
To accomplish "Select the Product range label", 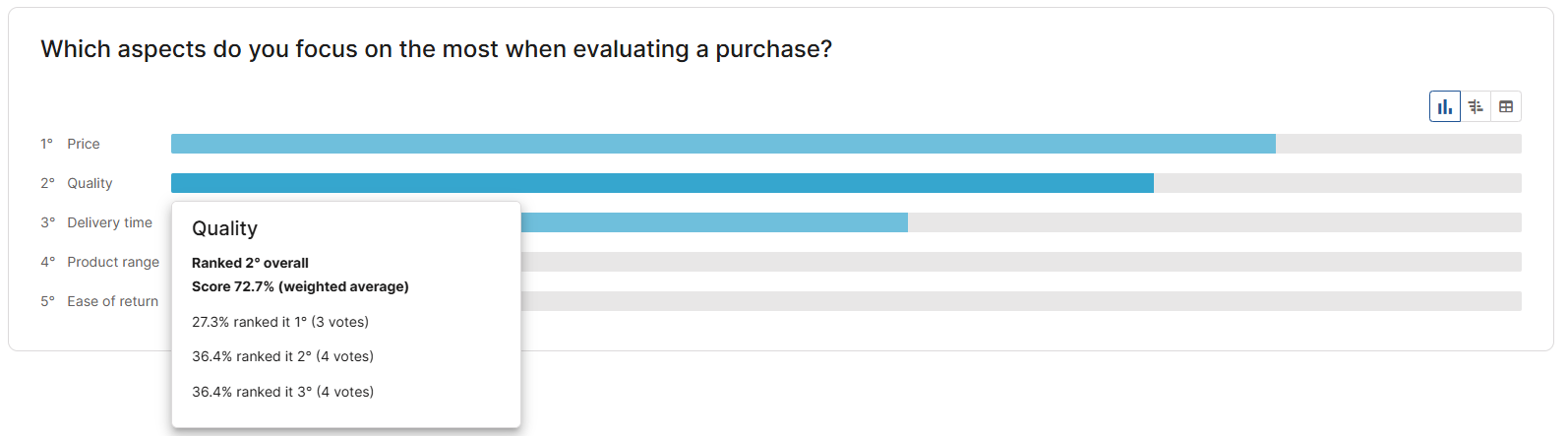I will click(x=113, y=262).
